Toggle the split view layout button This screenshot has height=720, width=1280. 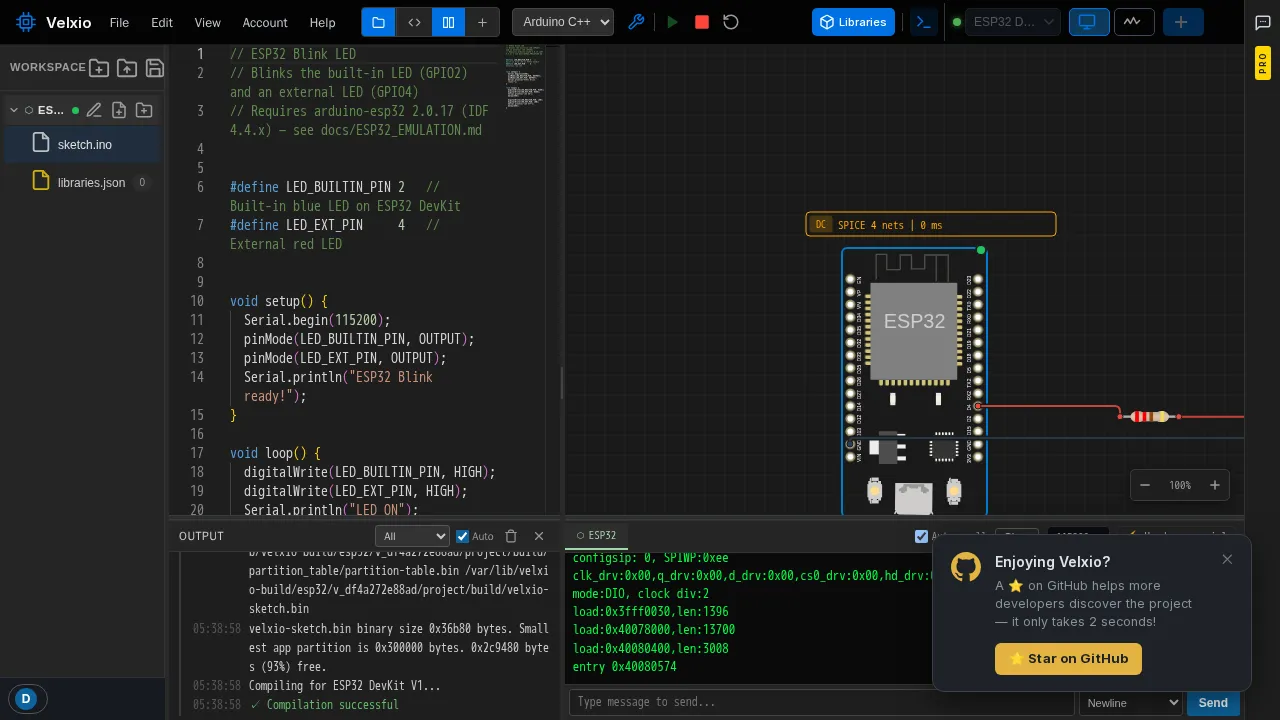pos(448,22)
